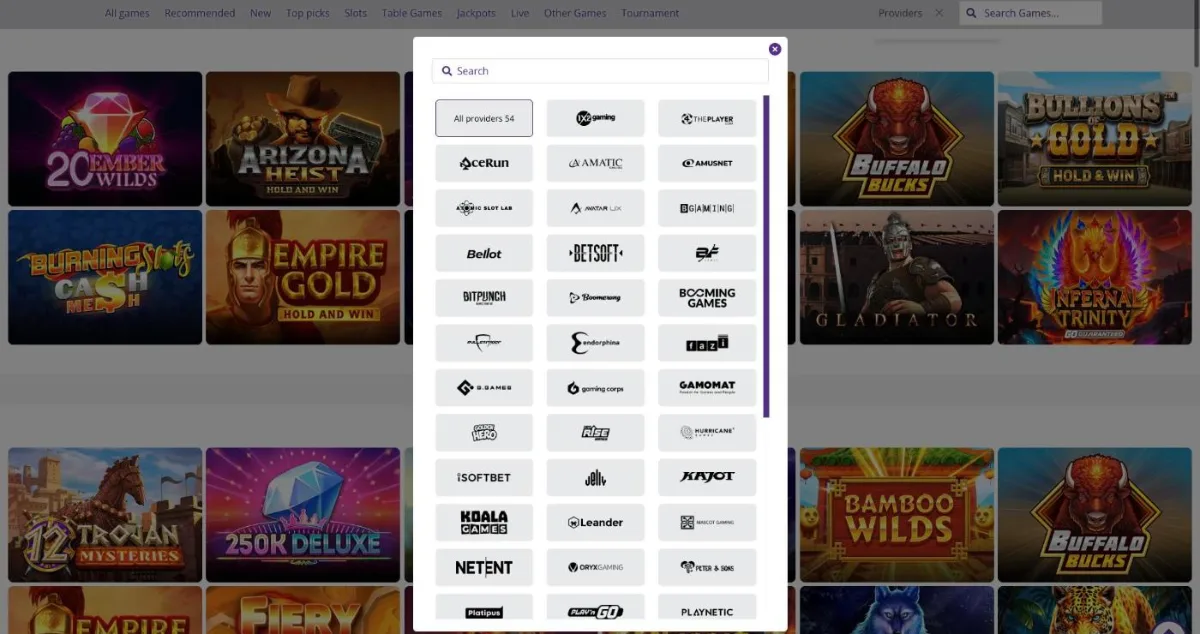
Task: Select the Atomic Slot Lab provider
Action: [x=484, y=208]
